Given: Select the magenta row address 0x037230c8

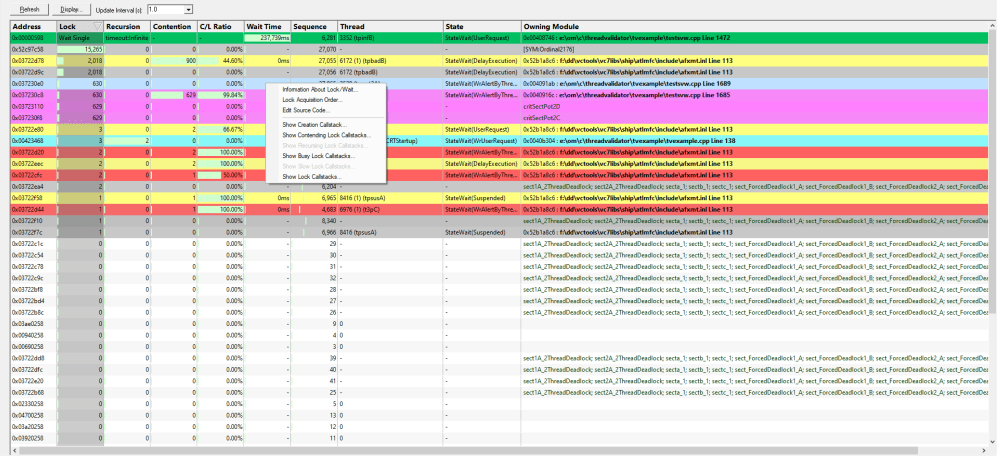Looking at the screenshot, I should pos(27,95).
